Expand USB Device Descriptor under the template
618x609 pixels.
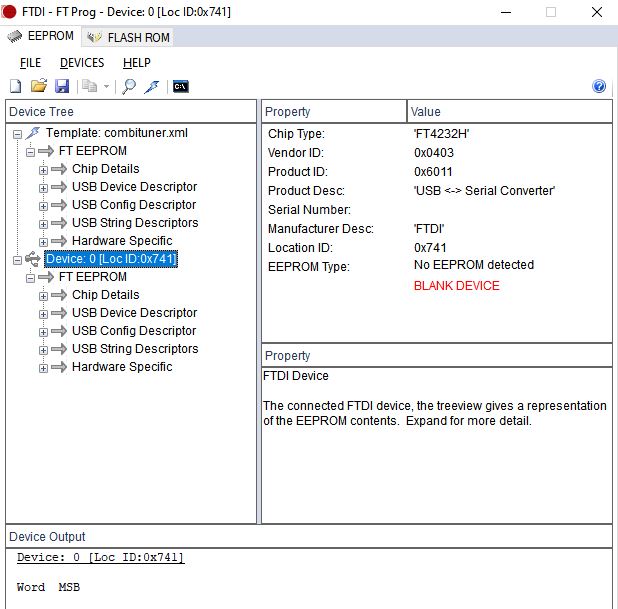pyautogui.click(x=43, y=188)
